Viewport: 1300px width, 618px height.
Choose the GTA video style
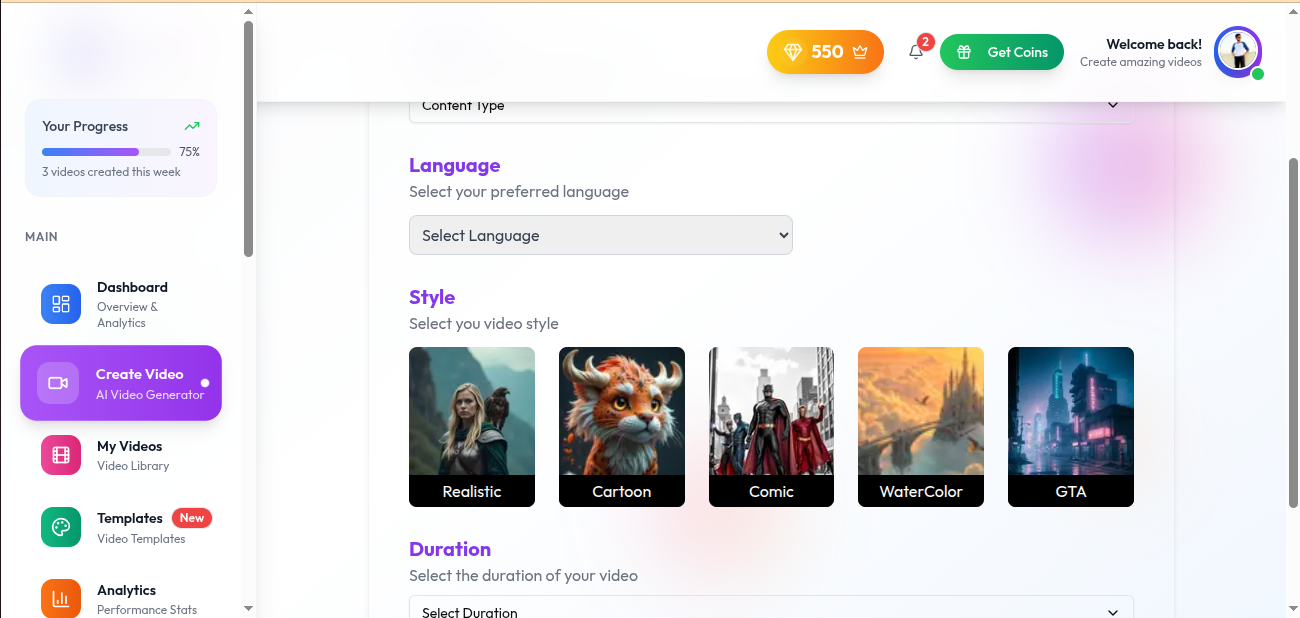[1071, 427]
